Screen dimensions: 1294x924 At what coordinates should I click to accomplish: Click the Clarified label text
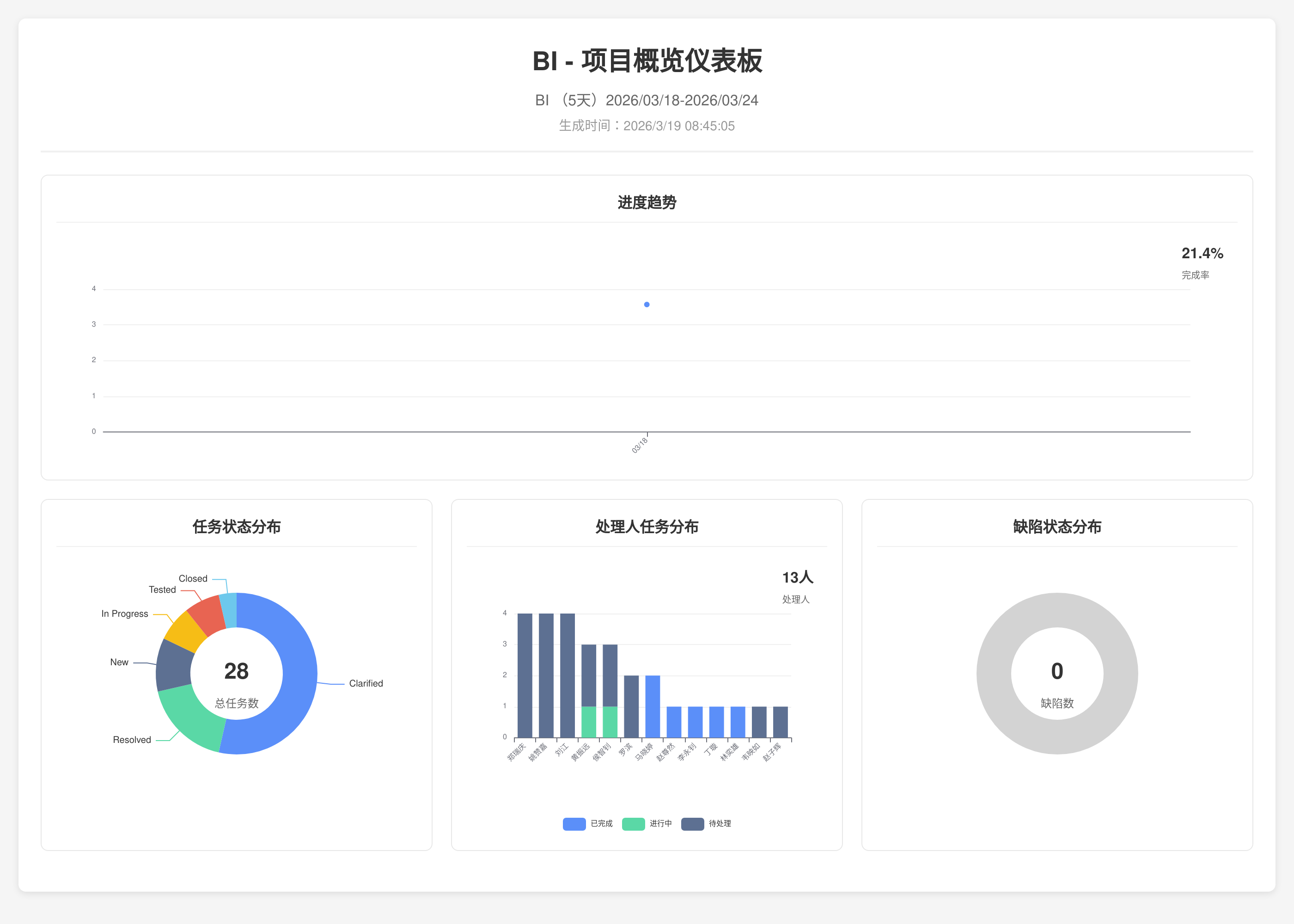[x=366, y=683]
